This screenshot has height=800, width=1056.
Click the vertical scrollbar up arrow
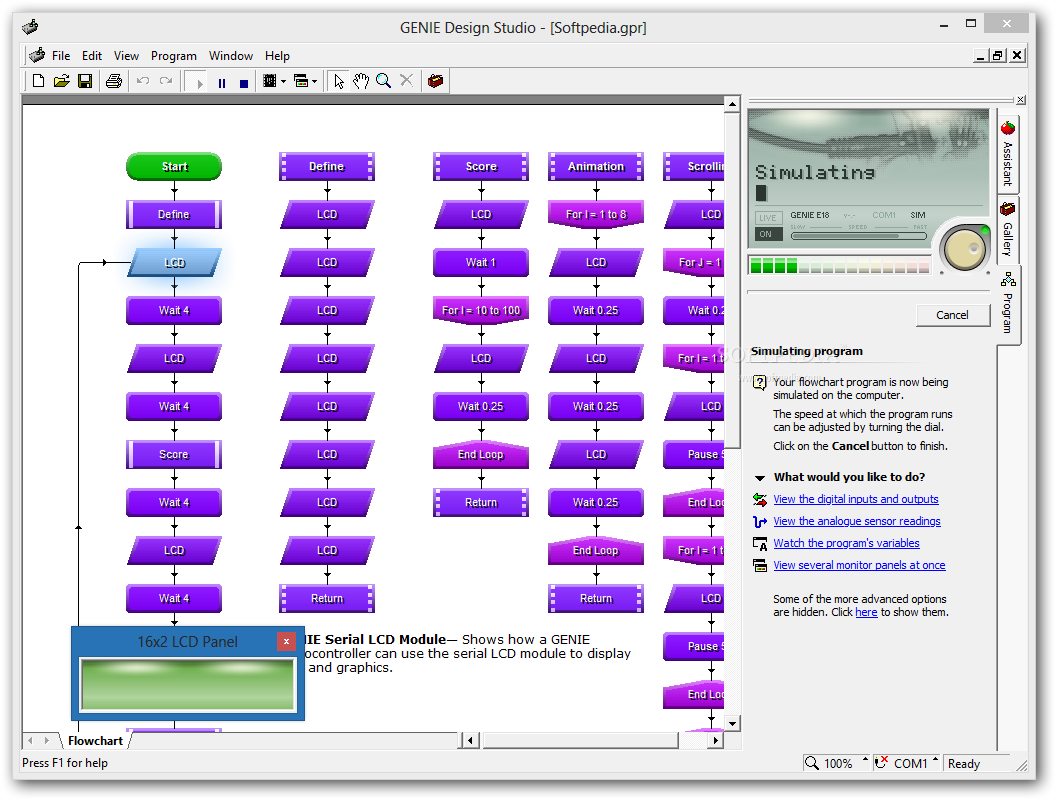(x=732, y=104)
